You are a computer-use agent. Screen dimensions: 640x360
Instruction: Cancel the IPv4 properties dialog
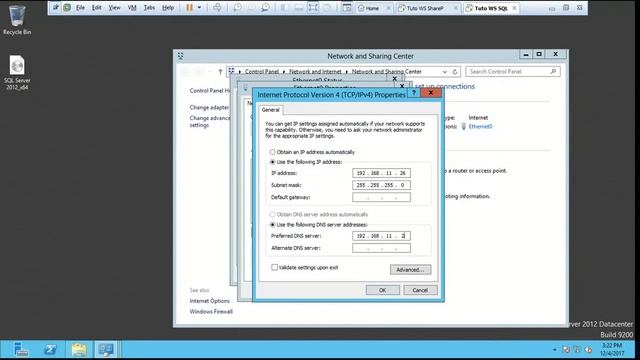click(420, 290)
